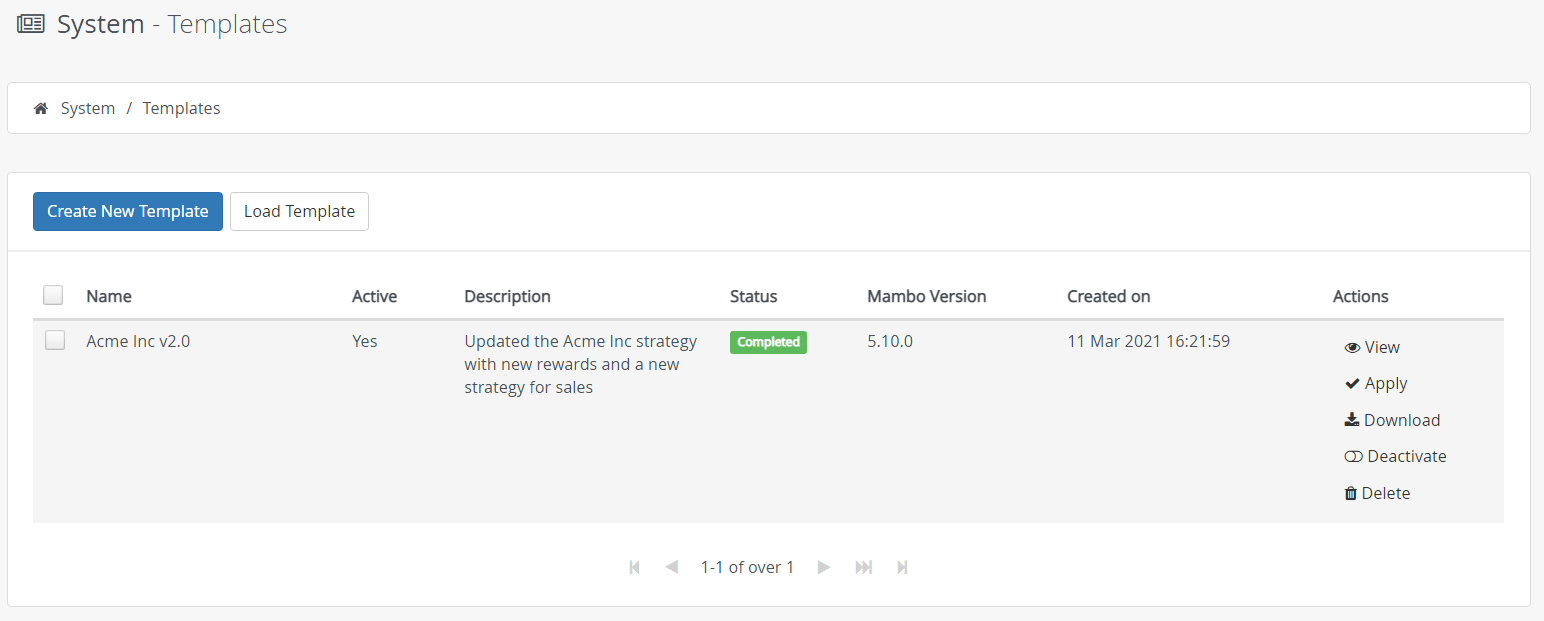Download the Acme Inc v2.0 template
1544x621 pixels.
(x=1392, y=420)
